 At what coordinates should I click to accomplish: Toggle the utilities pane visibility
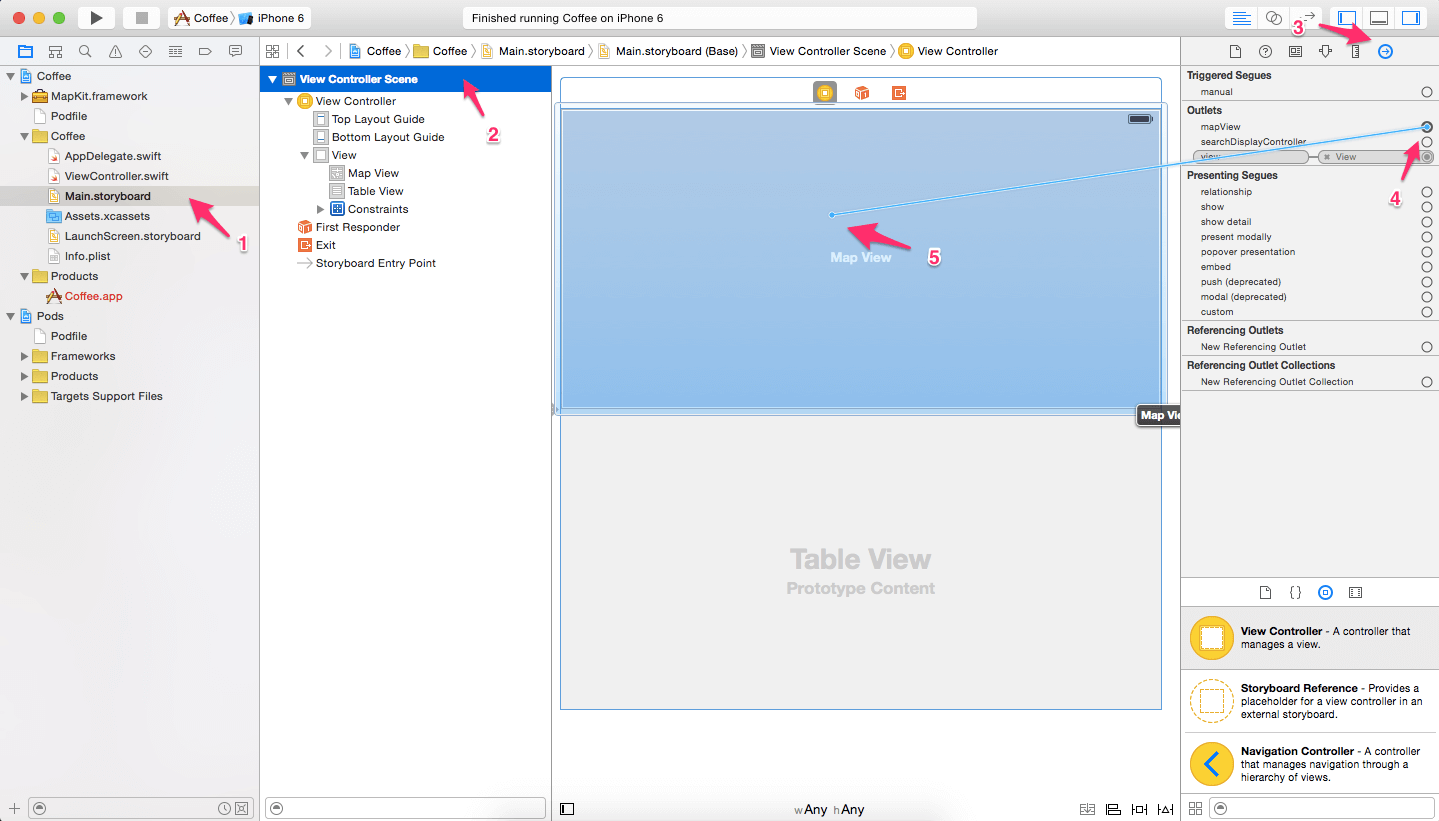pos(1411,18)
